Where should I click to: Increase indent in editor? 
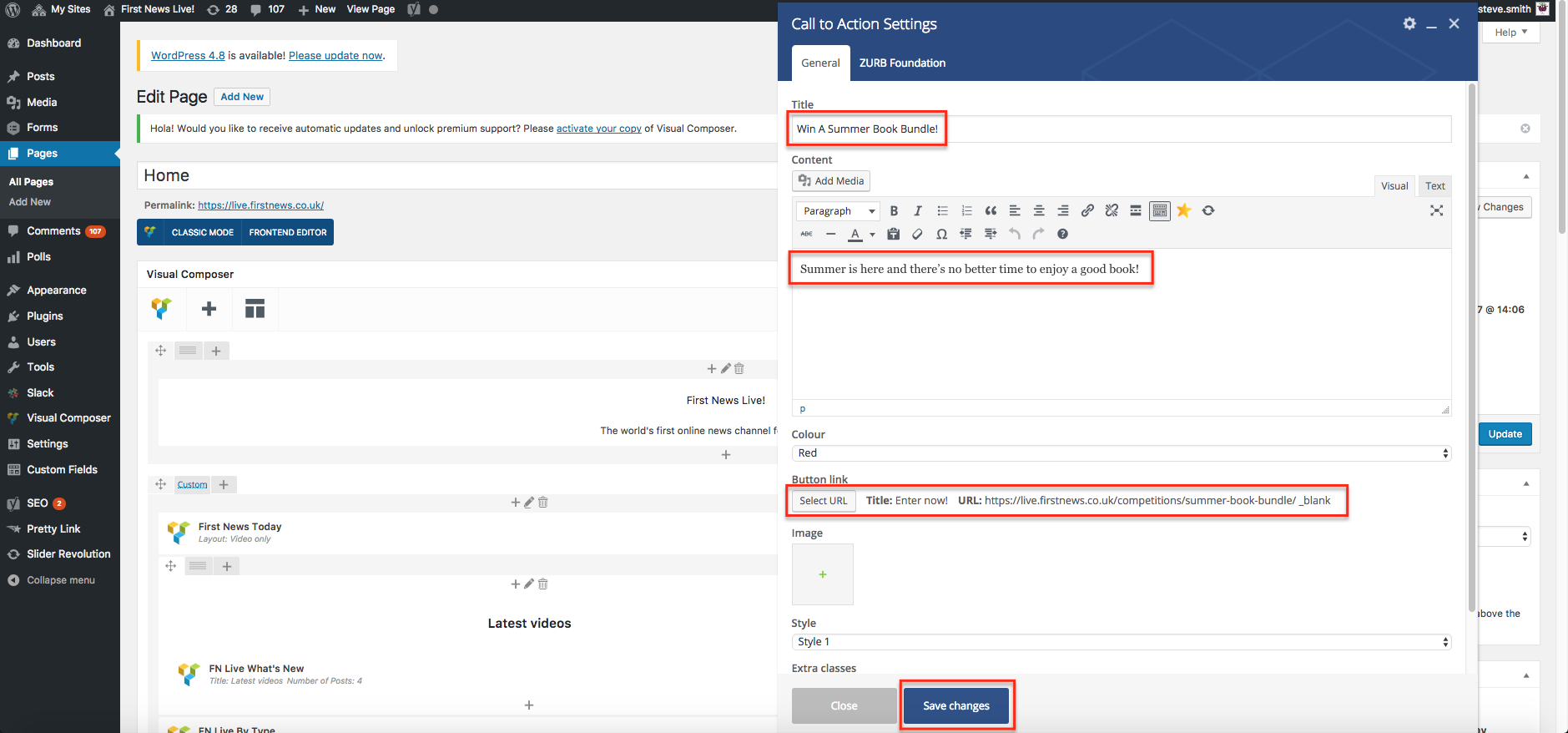click(x=991, y=235)
